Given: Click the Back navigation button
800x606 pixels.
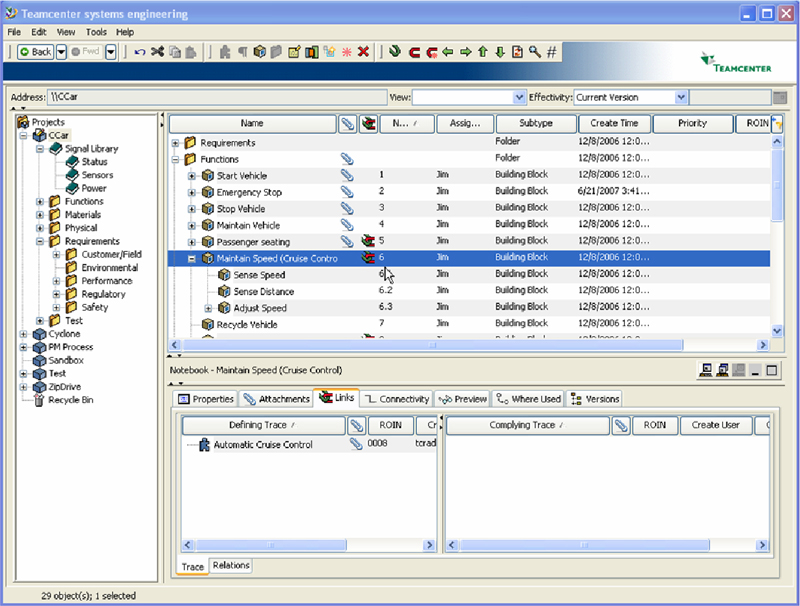Looking at the screenshot, I should (35, 52).
